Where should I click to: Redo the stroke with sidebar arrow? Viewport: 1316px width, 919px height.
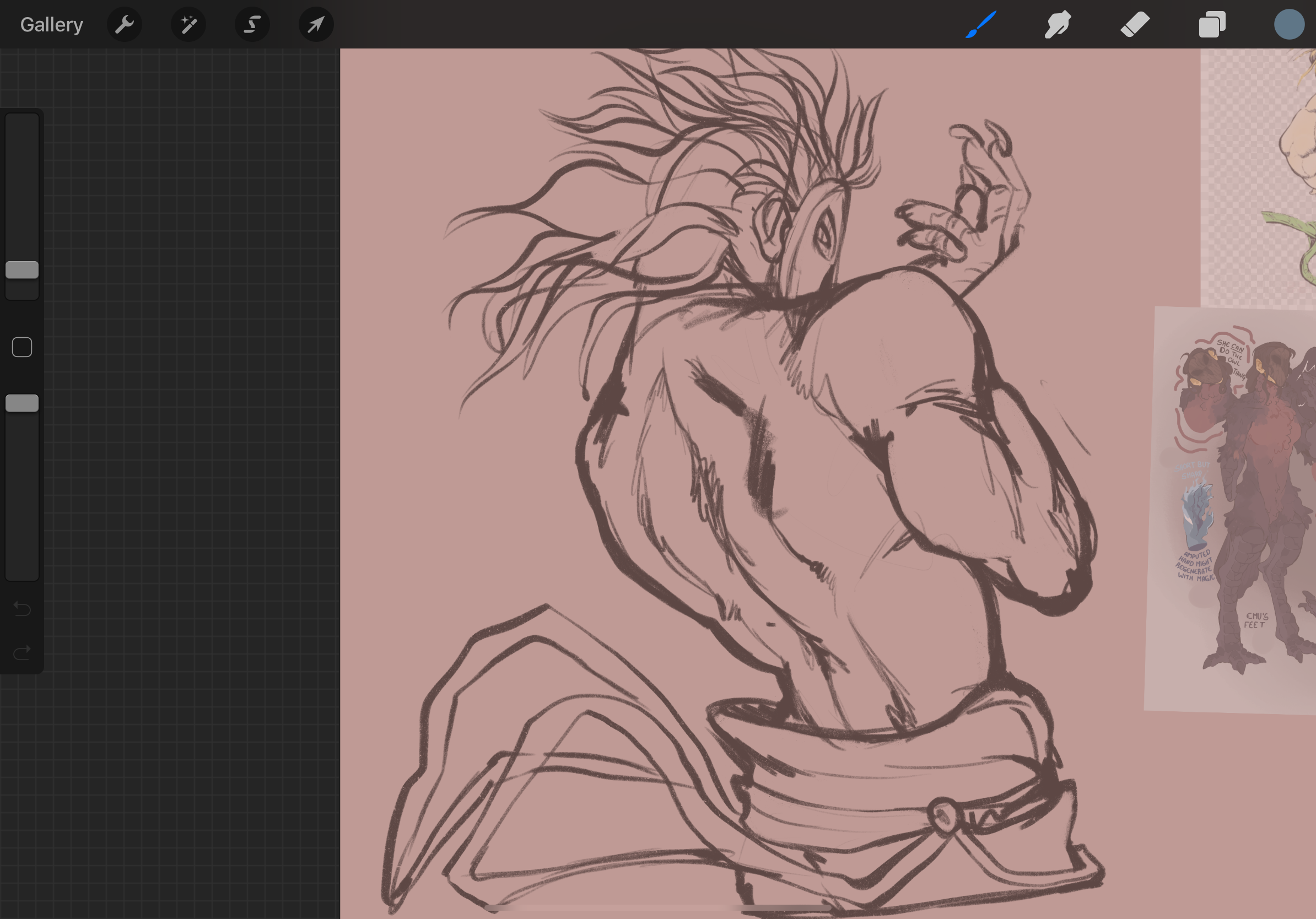[22, 652]
